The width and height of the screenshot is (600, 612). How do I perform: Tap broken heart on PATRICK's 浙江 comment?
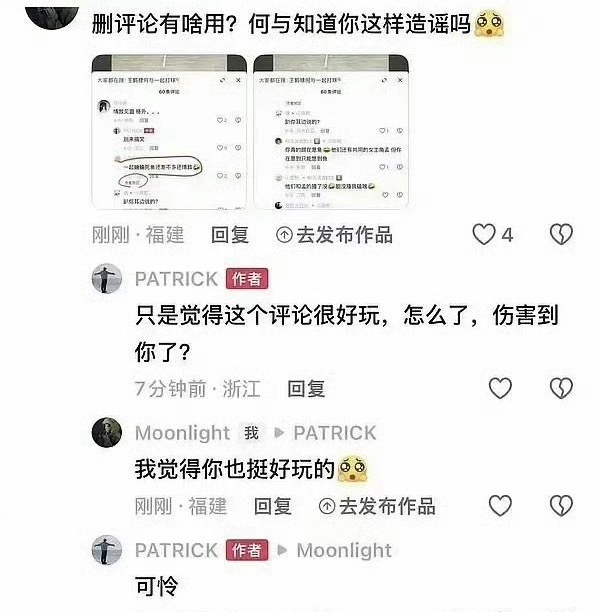click(561, 388)
